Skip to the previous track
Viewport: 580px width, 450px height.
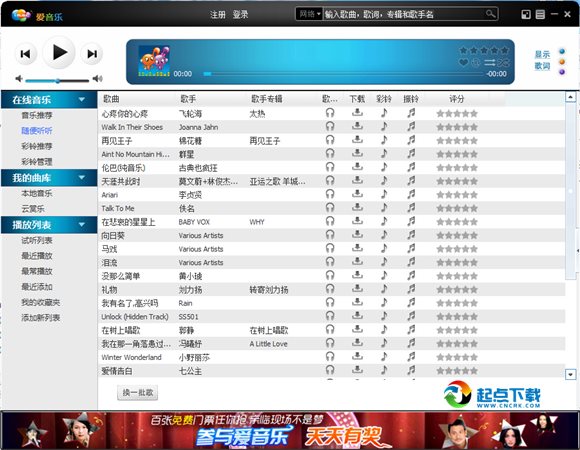tap(25, 54)
